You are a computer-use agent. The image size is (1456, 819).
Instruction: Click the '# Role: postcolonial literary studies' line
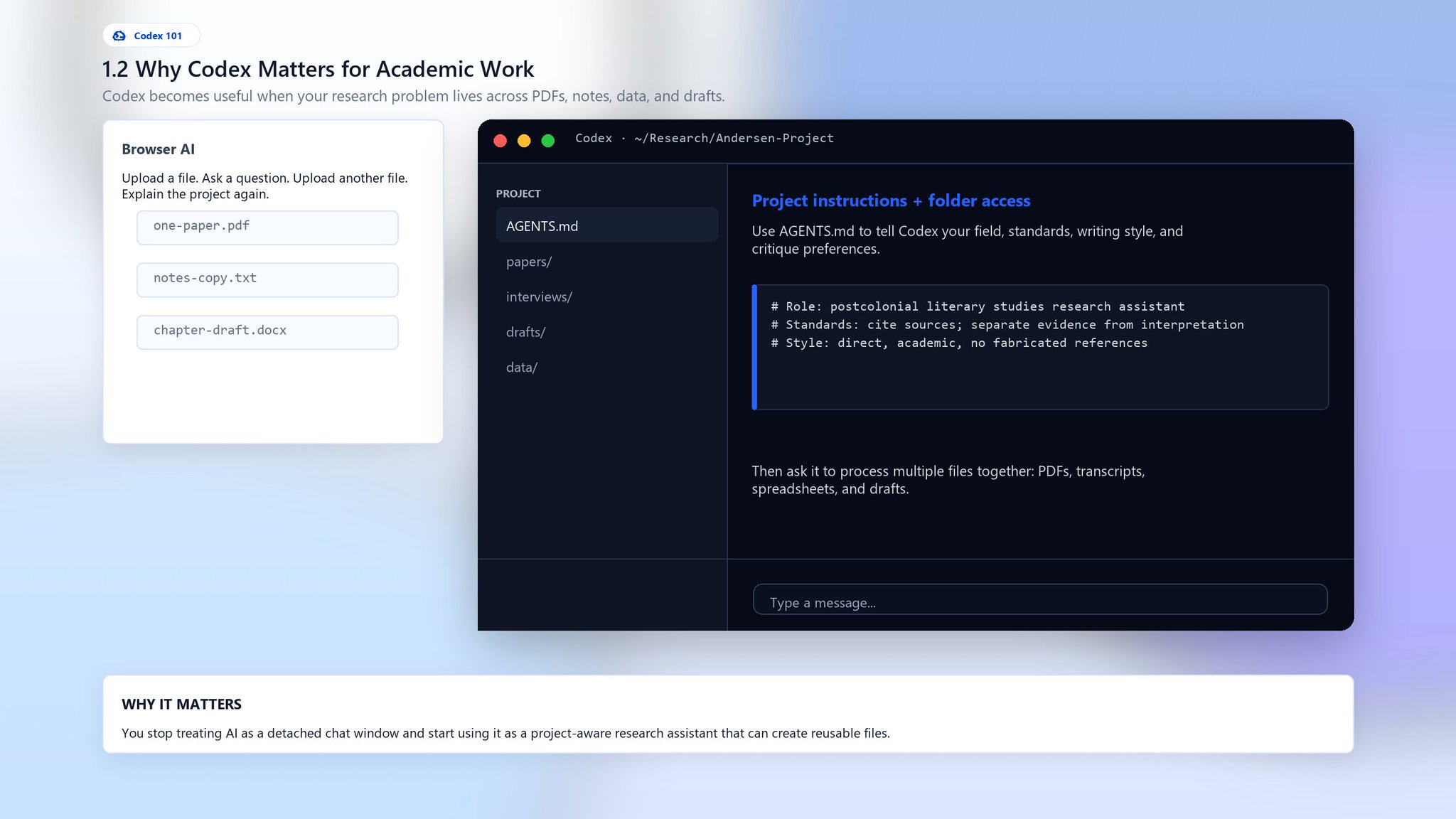click(978, 306)
